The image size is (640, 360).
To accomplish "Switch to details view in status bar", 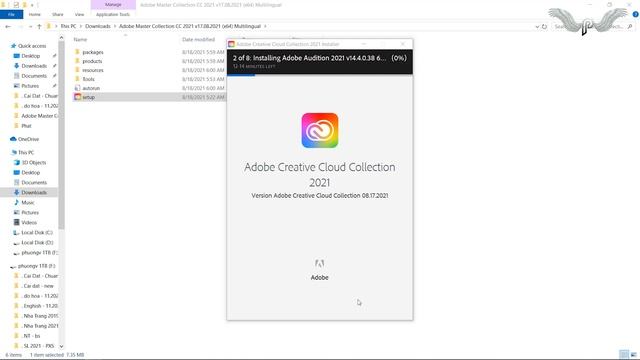I will click(x=624, y=354).
